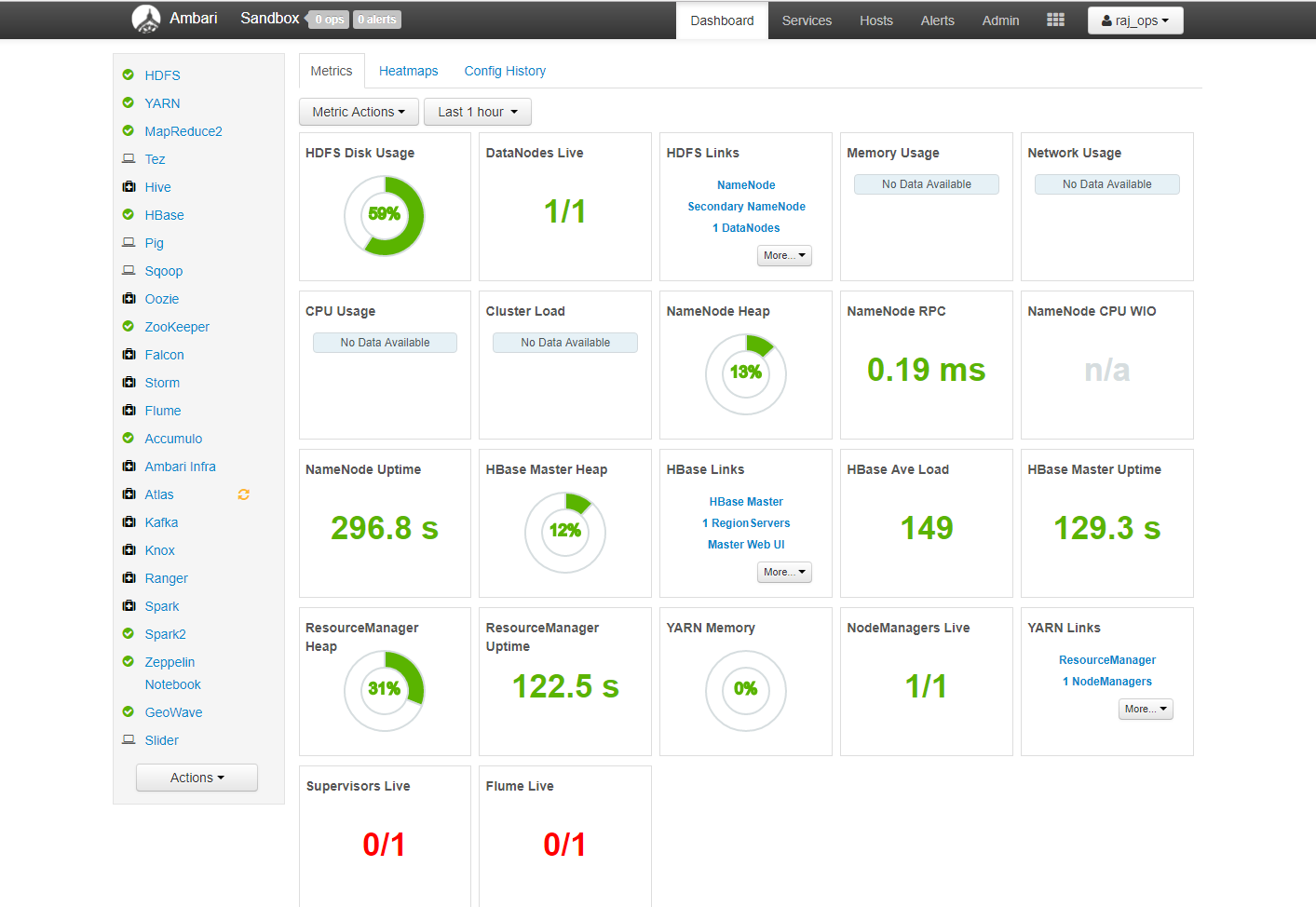Click the 0 ops badge
The image size is (1316, 907).
329,20
